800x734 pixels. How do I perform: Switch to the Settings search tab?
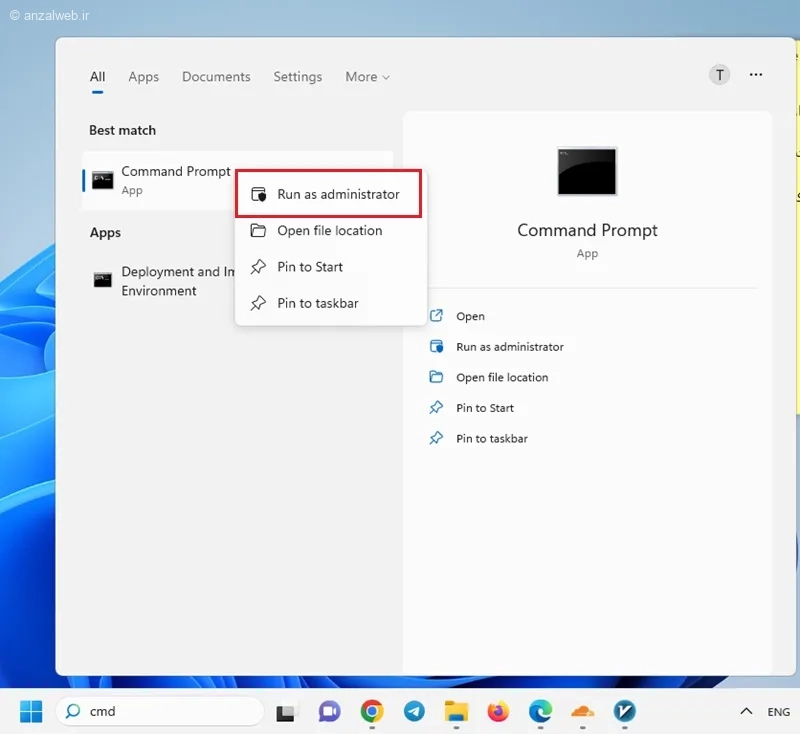tap(298, 77)
